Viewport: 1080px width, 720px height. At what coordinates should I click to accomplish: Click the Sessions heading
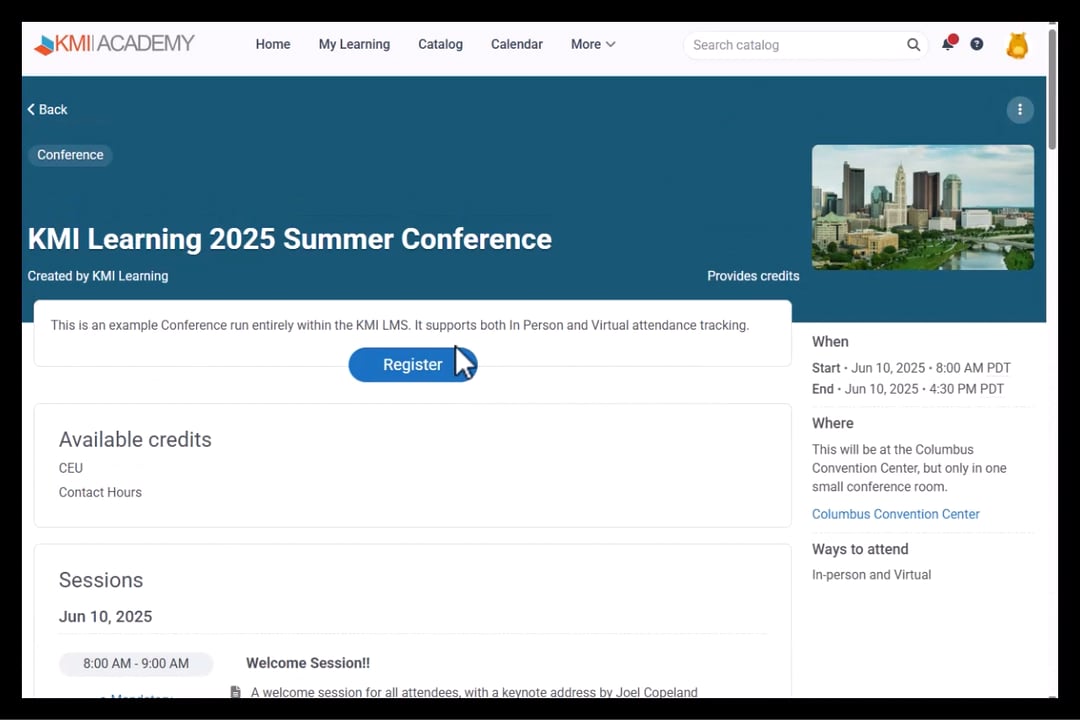pyautogui.click(x=101, y=580)
